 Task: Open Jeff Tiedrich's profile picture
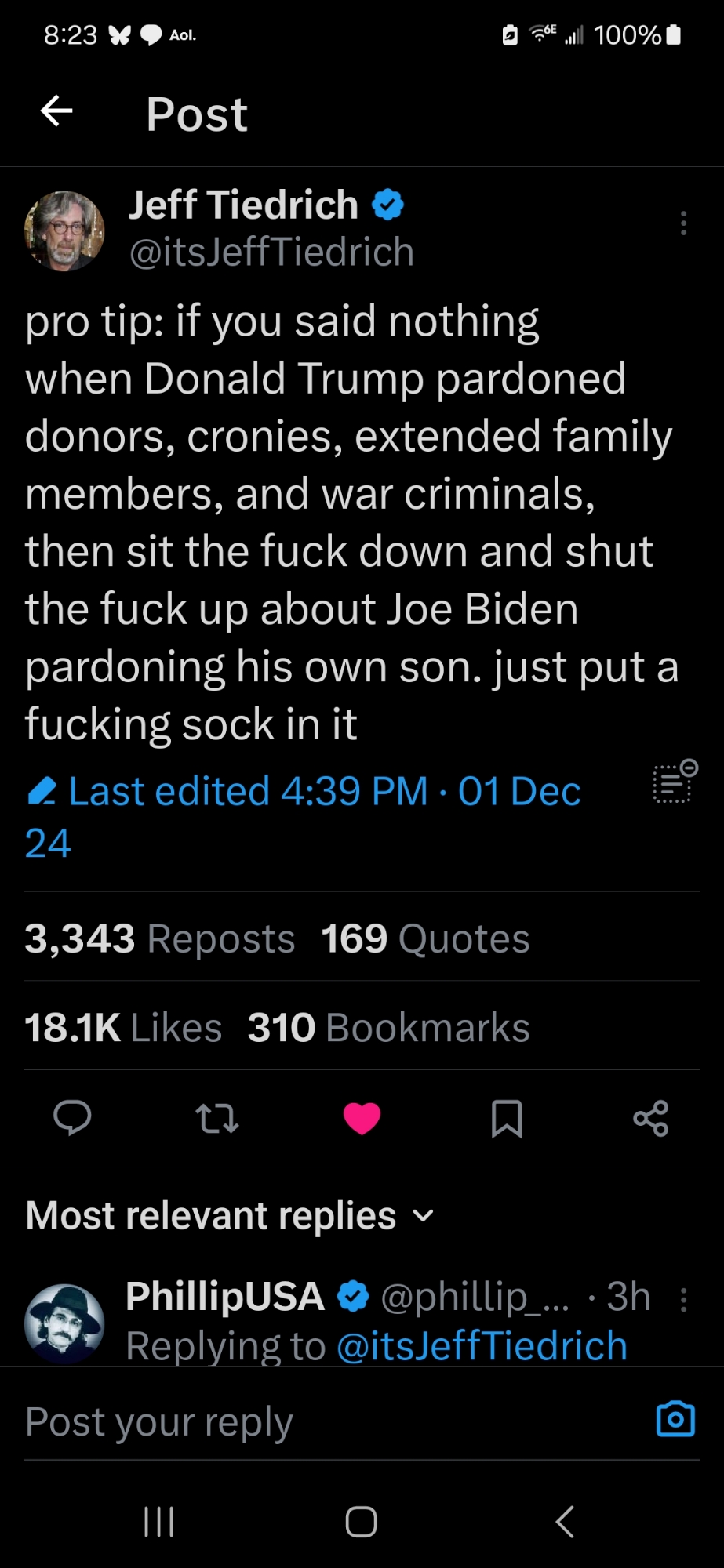click(x=64, y=230)
